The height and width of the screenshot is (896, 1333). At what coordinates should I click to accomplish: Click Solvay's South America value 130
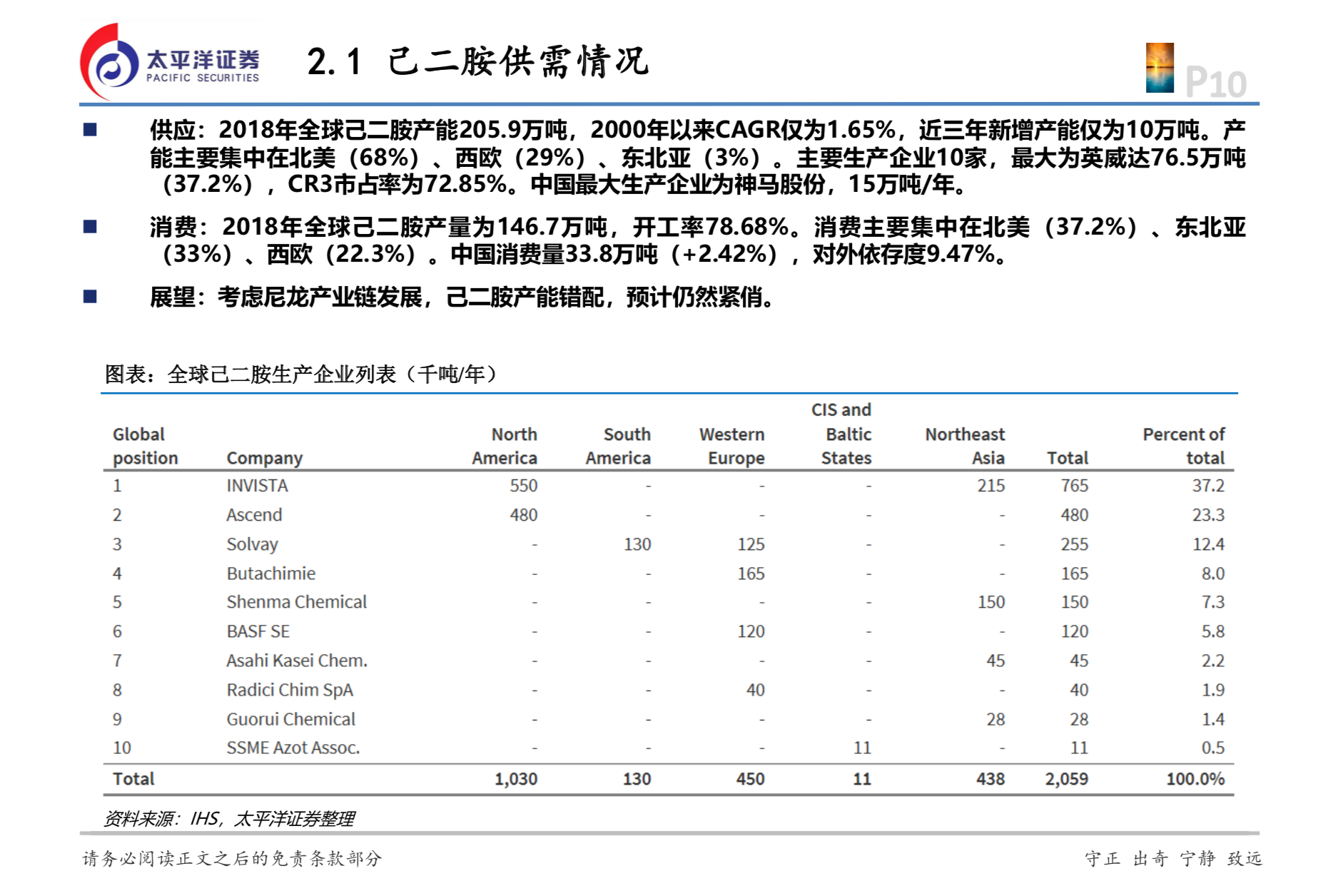(x=637, y=544)
